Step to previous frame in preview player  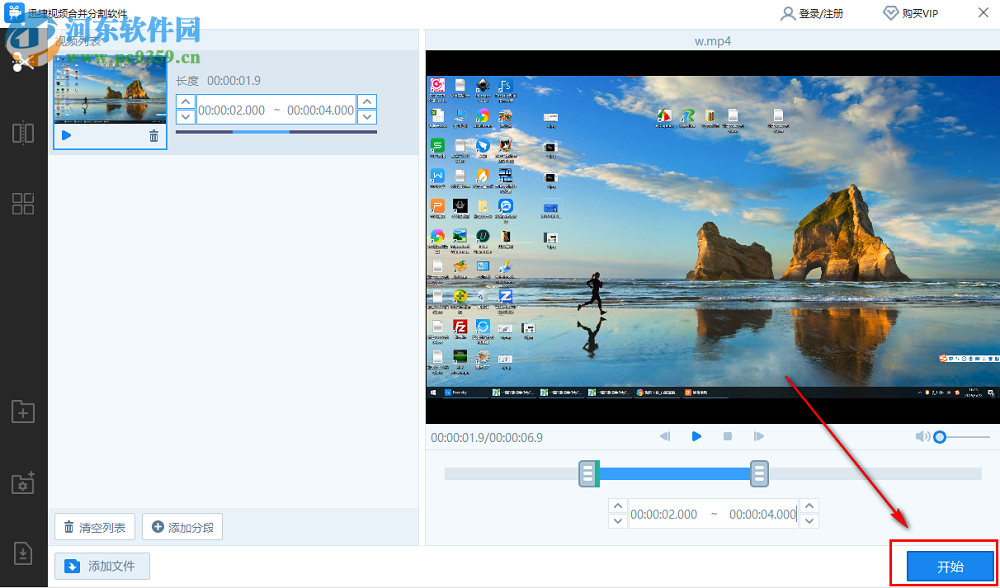point(665,436)
